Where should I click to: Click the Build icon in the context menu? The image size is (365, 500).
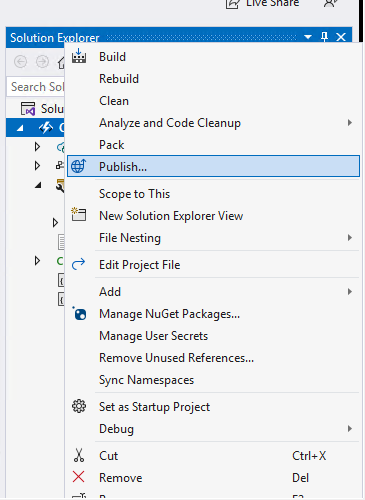coord(79,56)
